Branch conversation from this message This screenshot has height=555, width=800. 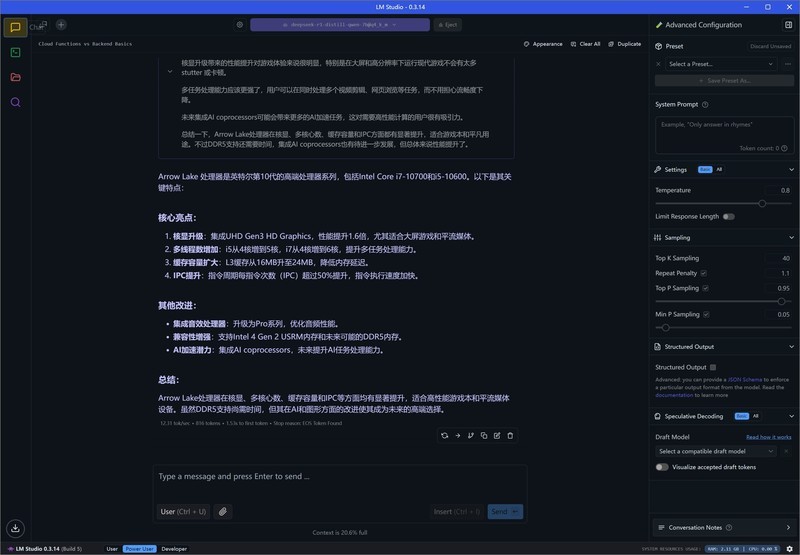coord(470,436)
